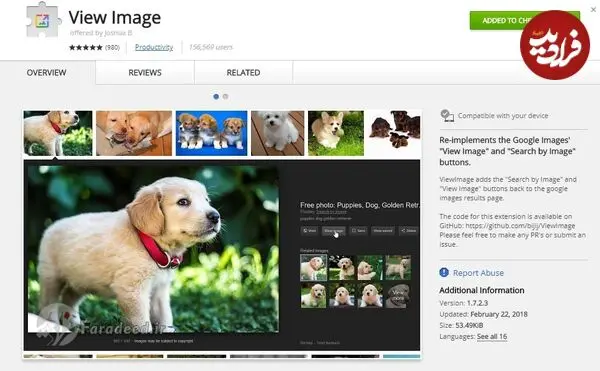Image resolution: width=600 pixels, height=371 pixels.
Task: Click the Report Abuse exclamation icon
Action: [444, 272]
